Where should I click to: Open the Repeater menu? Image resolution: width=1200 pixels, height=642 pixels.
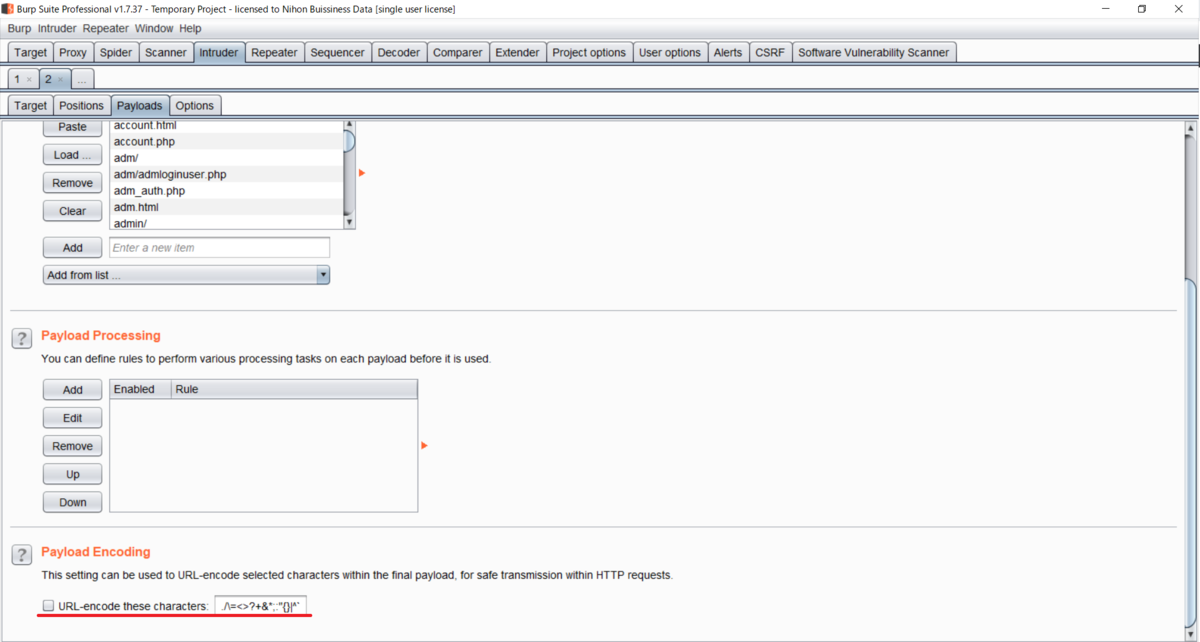point(105,29)
